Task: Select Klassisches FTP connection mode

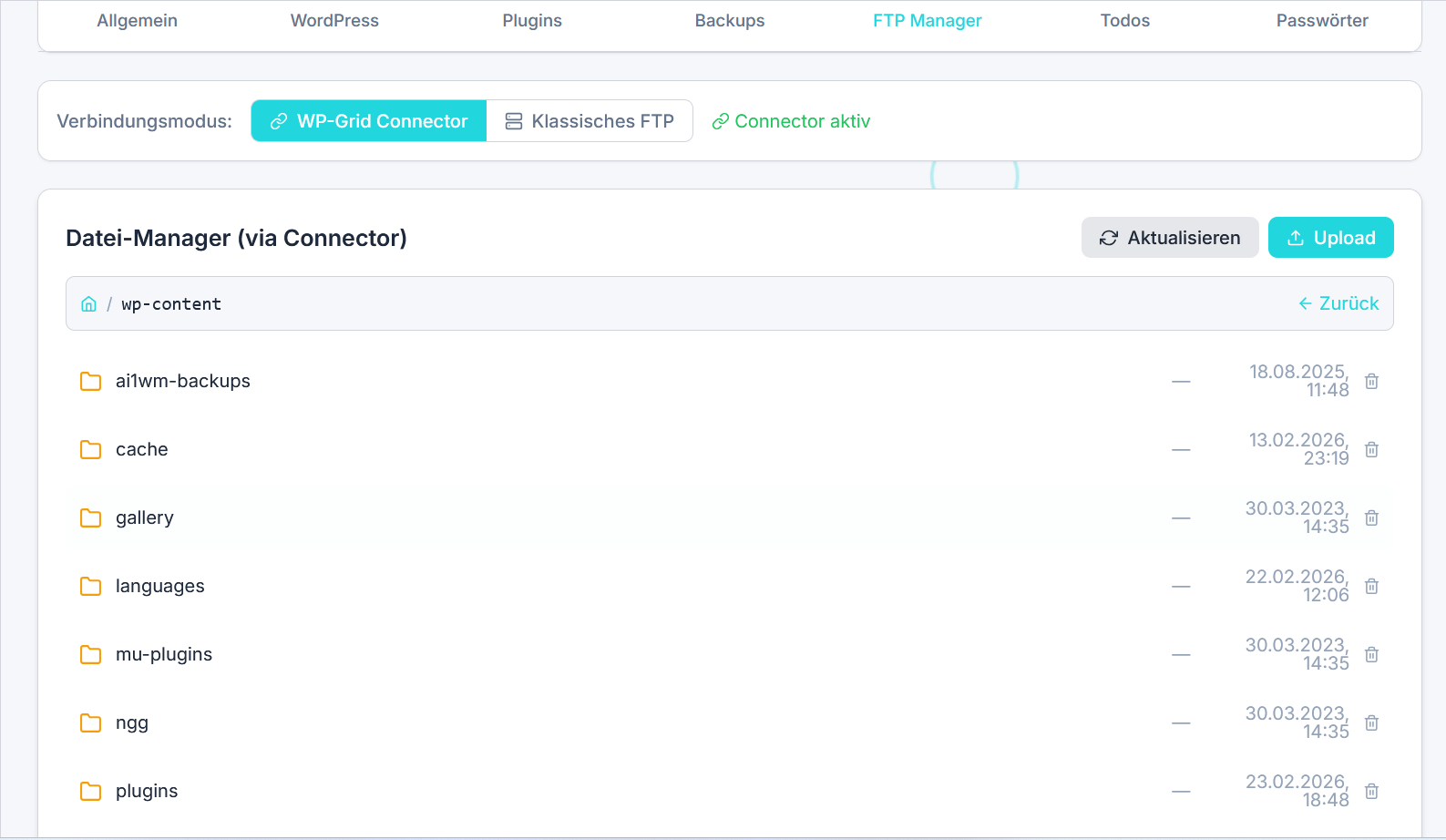Action: (590, 121)
